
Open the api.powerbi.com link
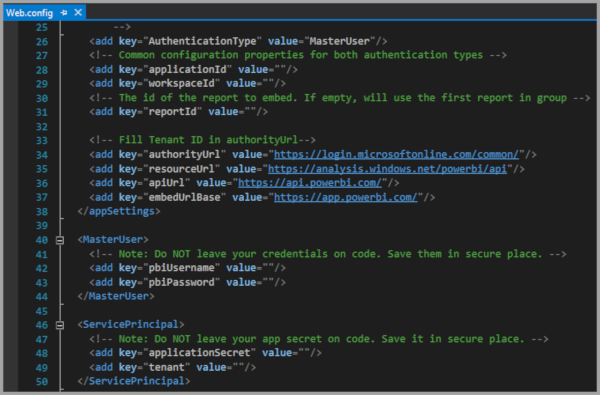(x=310, y=183)
